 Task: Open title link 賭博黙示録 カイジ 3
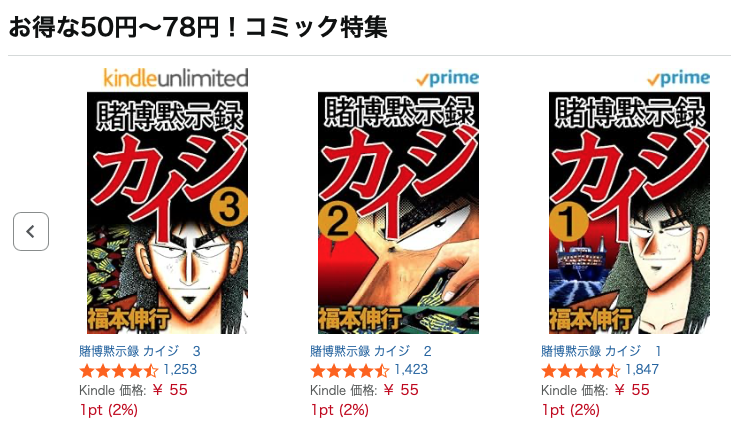(x=140, y=351)
